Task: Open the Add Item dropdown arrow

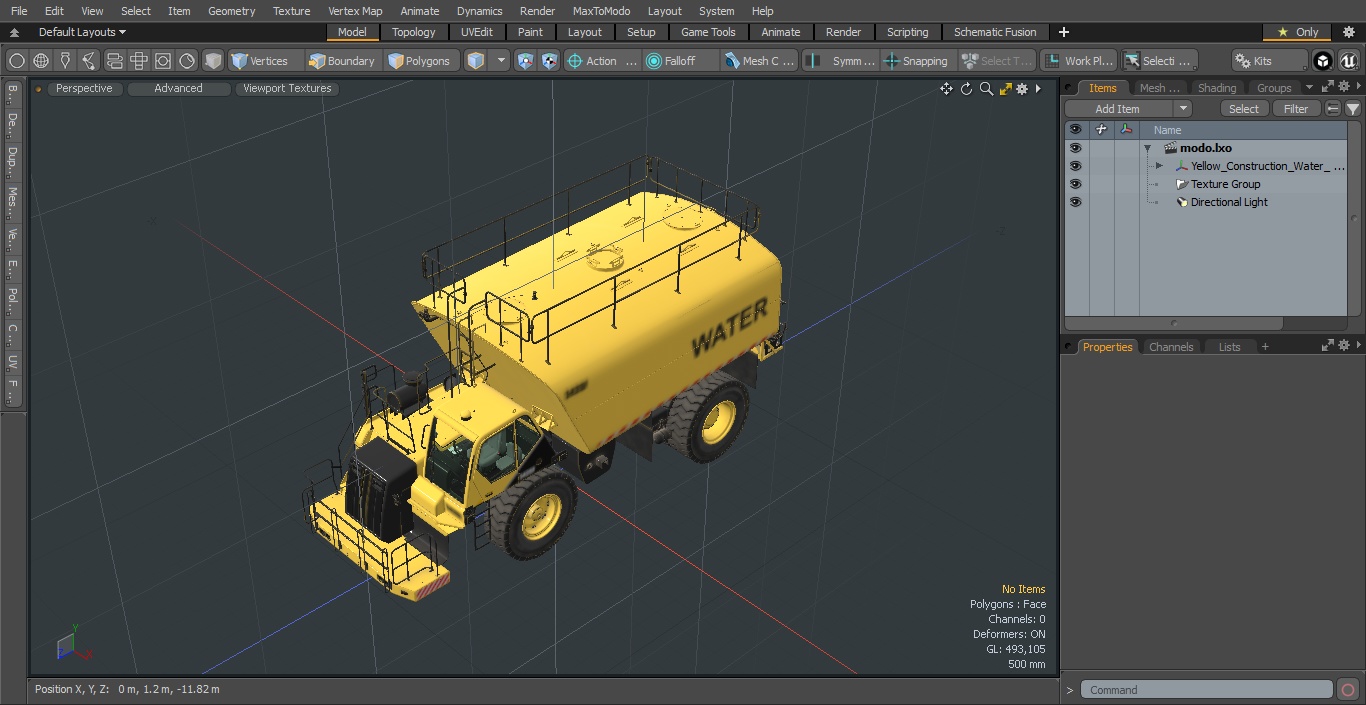Action: click(1183, 109)
